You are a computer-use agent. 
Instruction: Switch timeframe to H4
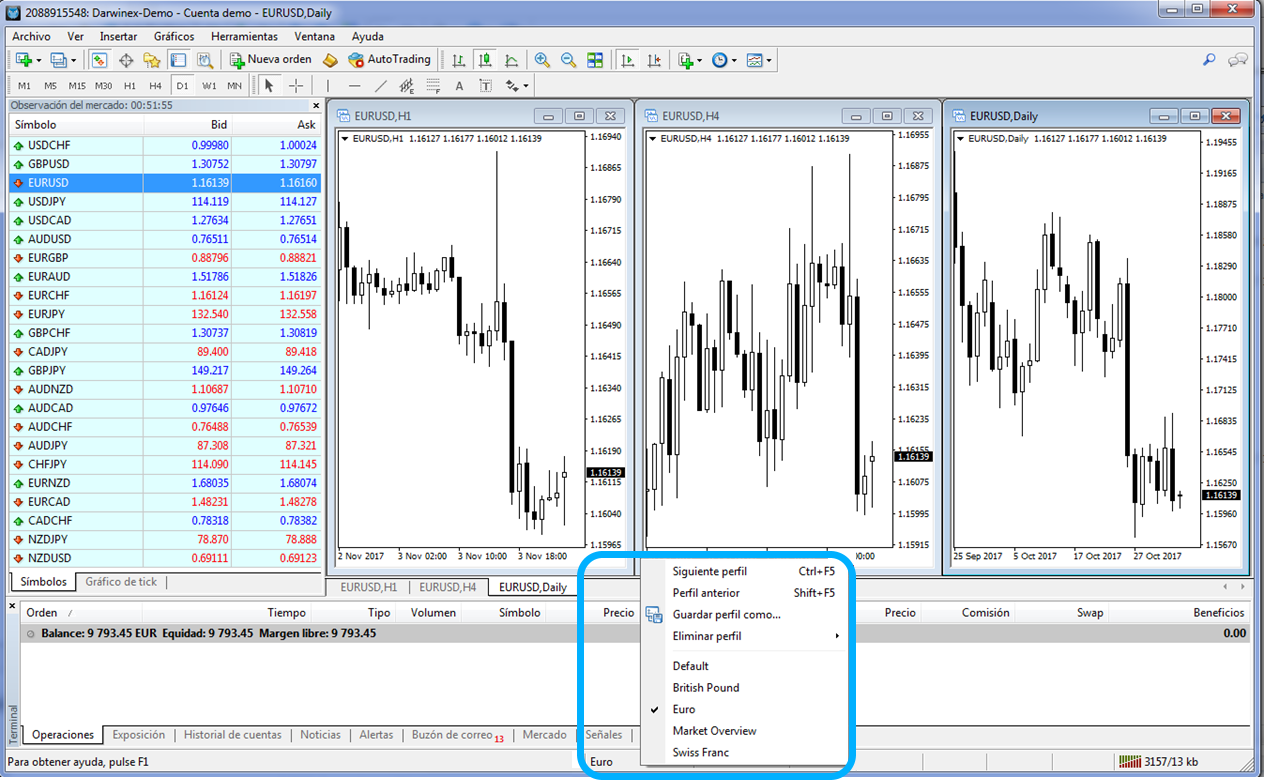click(155, 85)
